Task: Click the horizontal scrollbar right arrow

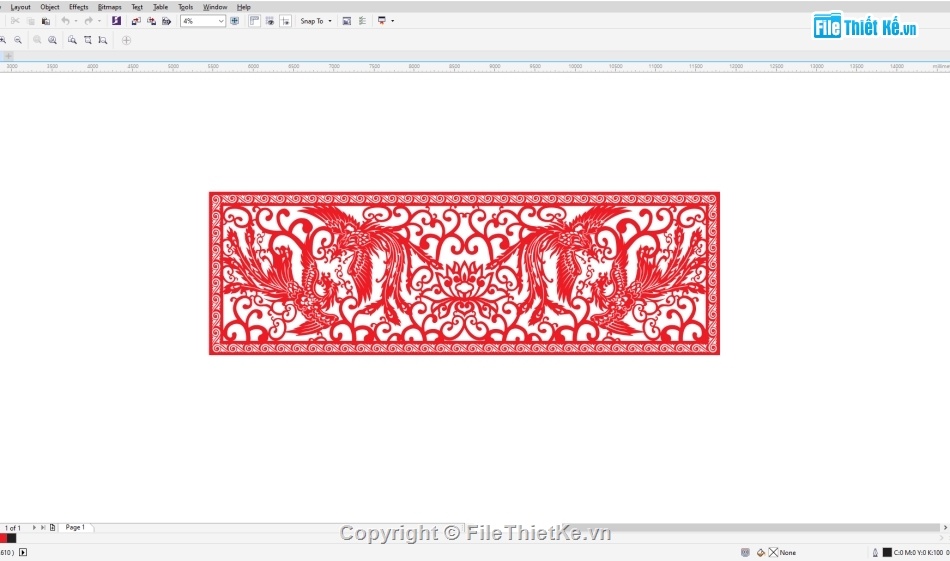Action: point(945,528)
